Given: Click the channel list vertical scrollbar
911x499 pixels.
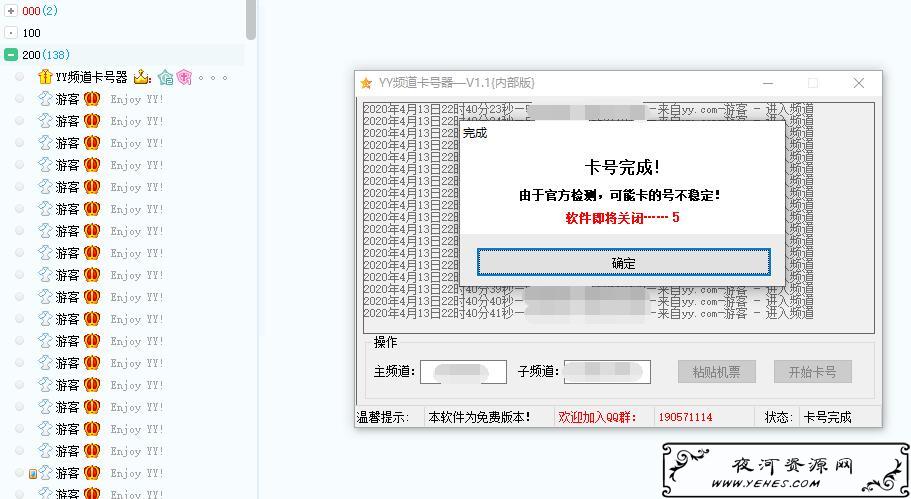Looking at the screenshot, I should point(250,20).
